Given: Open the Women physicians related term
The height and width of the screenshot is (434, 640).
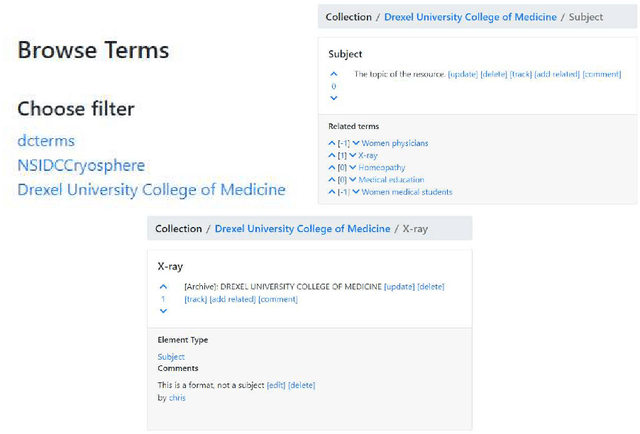Looking at the screenshot, I should tap(394, 143).
